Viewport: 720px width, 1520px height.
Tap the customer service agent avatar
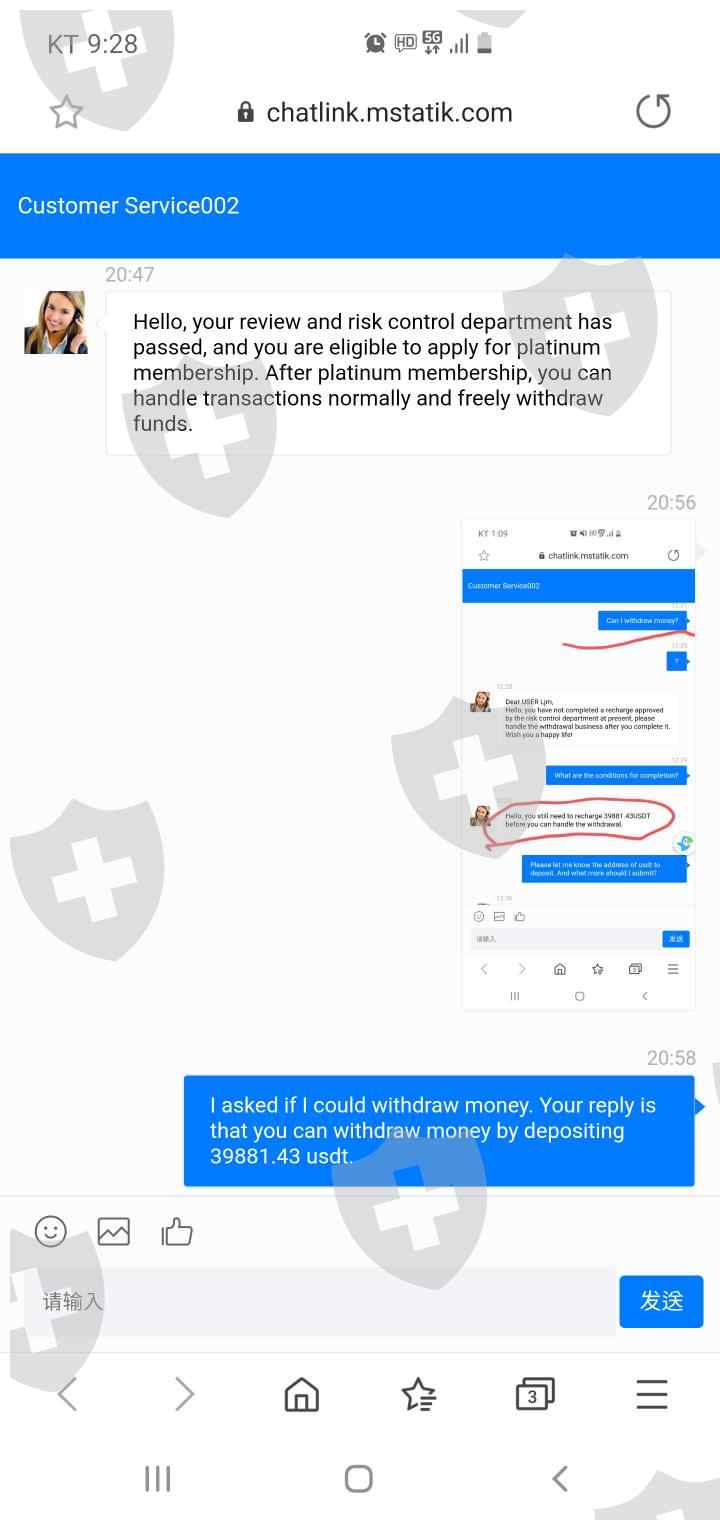(x=55, y=322)
